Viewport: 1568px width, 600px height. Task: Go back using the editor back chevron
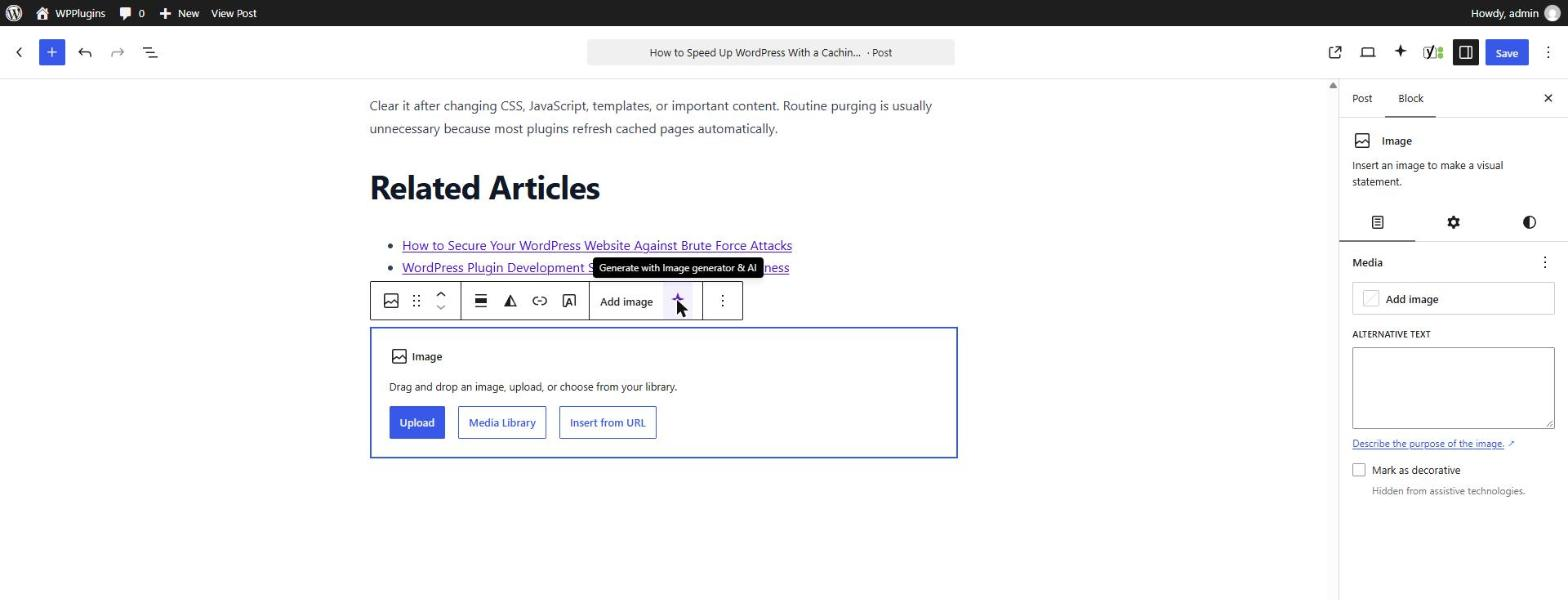(x=19, y=52)
